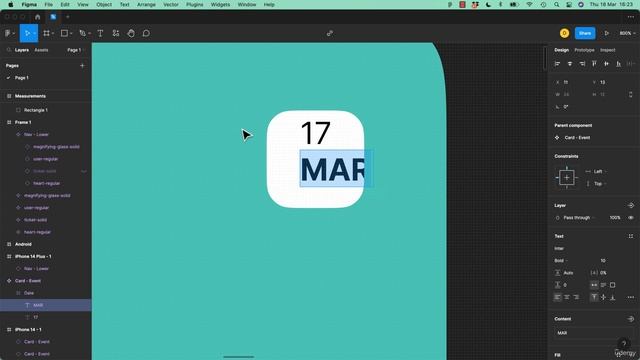The height and width of the screenshot is (360, 640).
Task: Toggle constrain proportions lock icon
Action: click(x=631, y=94)
